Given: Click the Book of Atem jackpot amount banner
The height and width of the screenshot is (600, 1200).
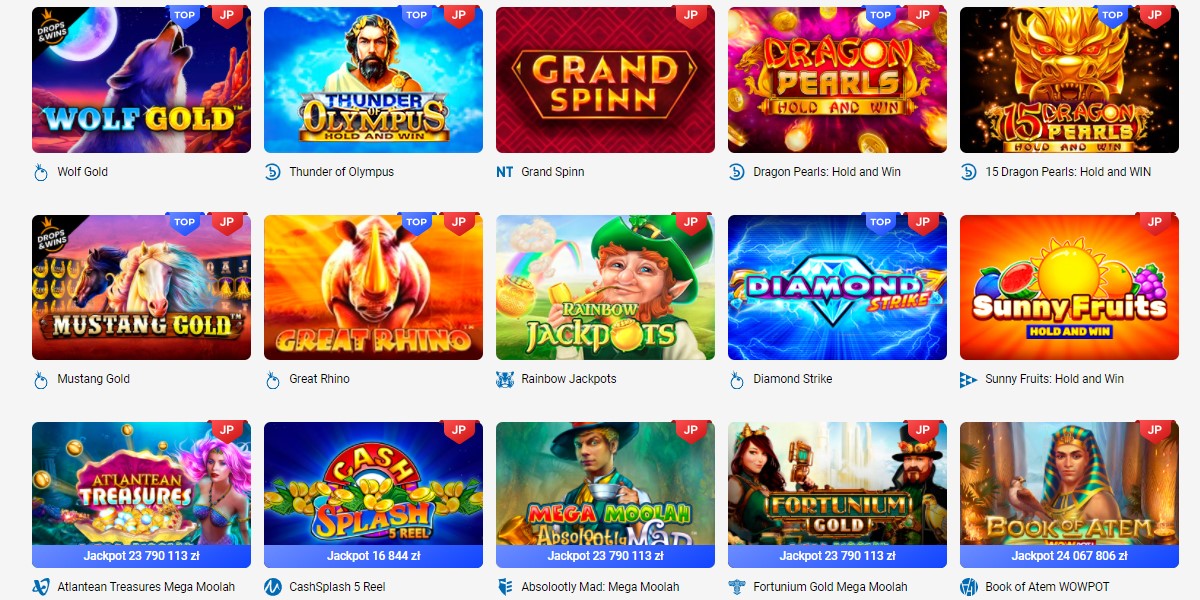Looking at the screenshot, I should tap(1069, 556).
